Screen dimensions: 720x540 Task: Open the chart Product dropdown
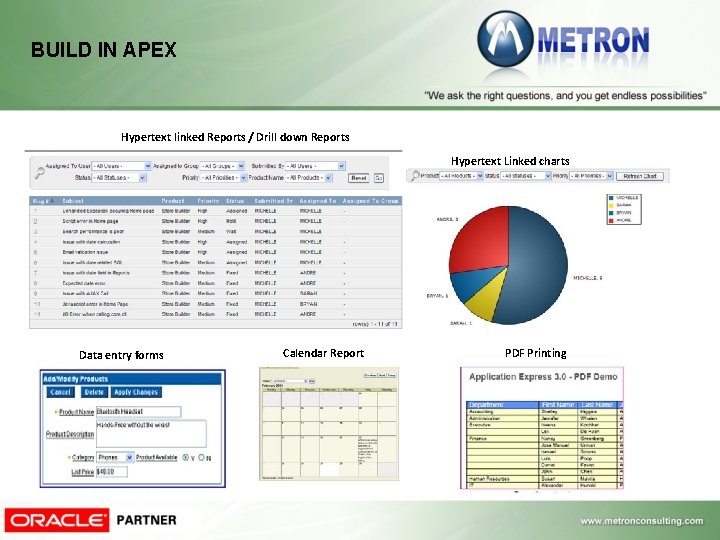[461, 176]
